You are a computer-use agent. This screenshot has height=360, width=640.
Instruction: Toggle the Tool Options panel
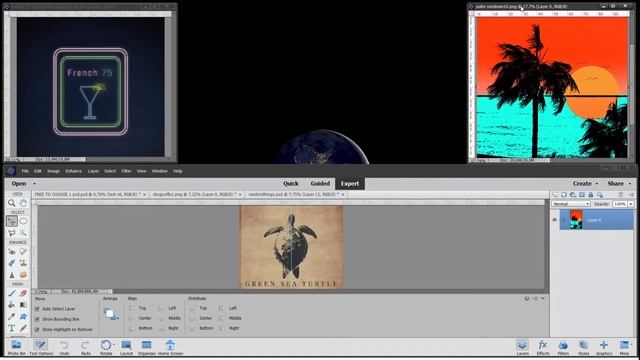click(41, 348)
